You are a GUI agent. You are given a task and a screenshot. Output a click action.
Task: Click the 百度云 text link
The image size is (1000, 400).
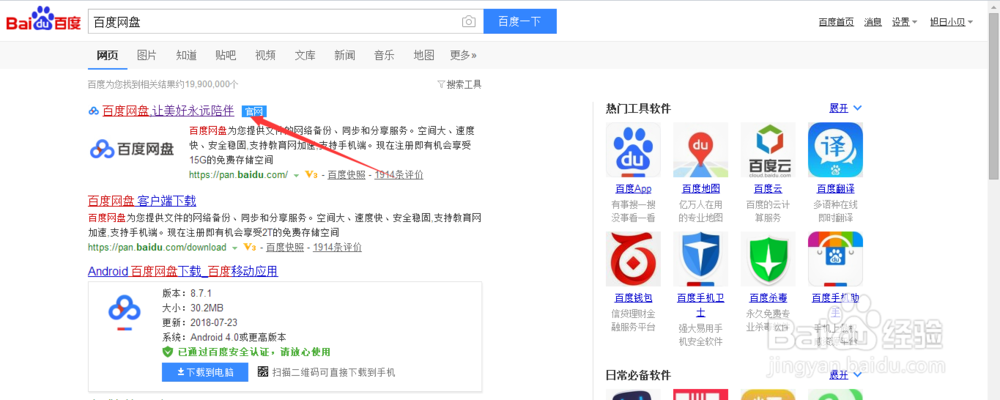click(768, 189)
